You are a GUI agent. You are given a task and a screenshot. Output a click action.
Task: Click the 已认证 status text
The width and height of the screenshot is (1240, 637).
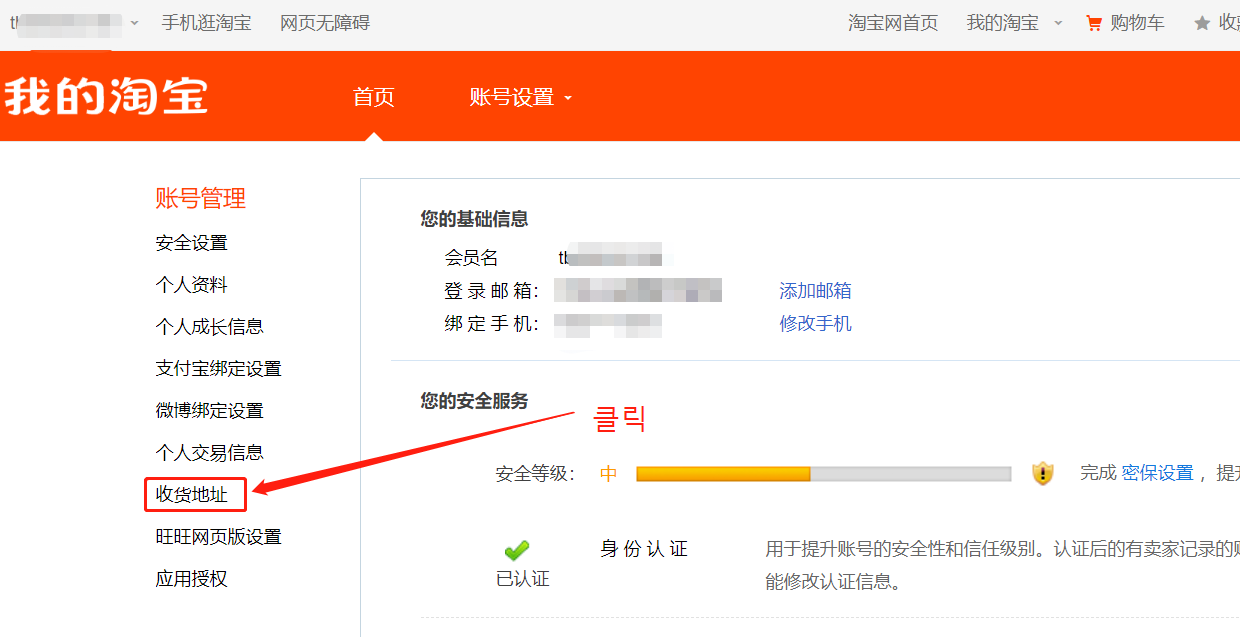pos(523,580)
